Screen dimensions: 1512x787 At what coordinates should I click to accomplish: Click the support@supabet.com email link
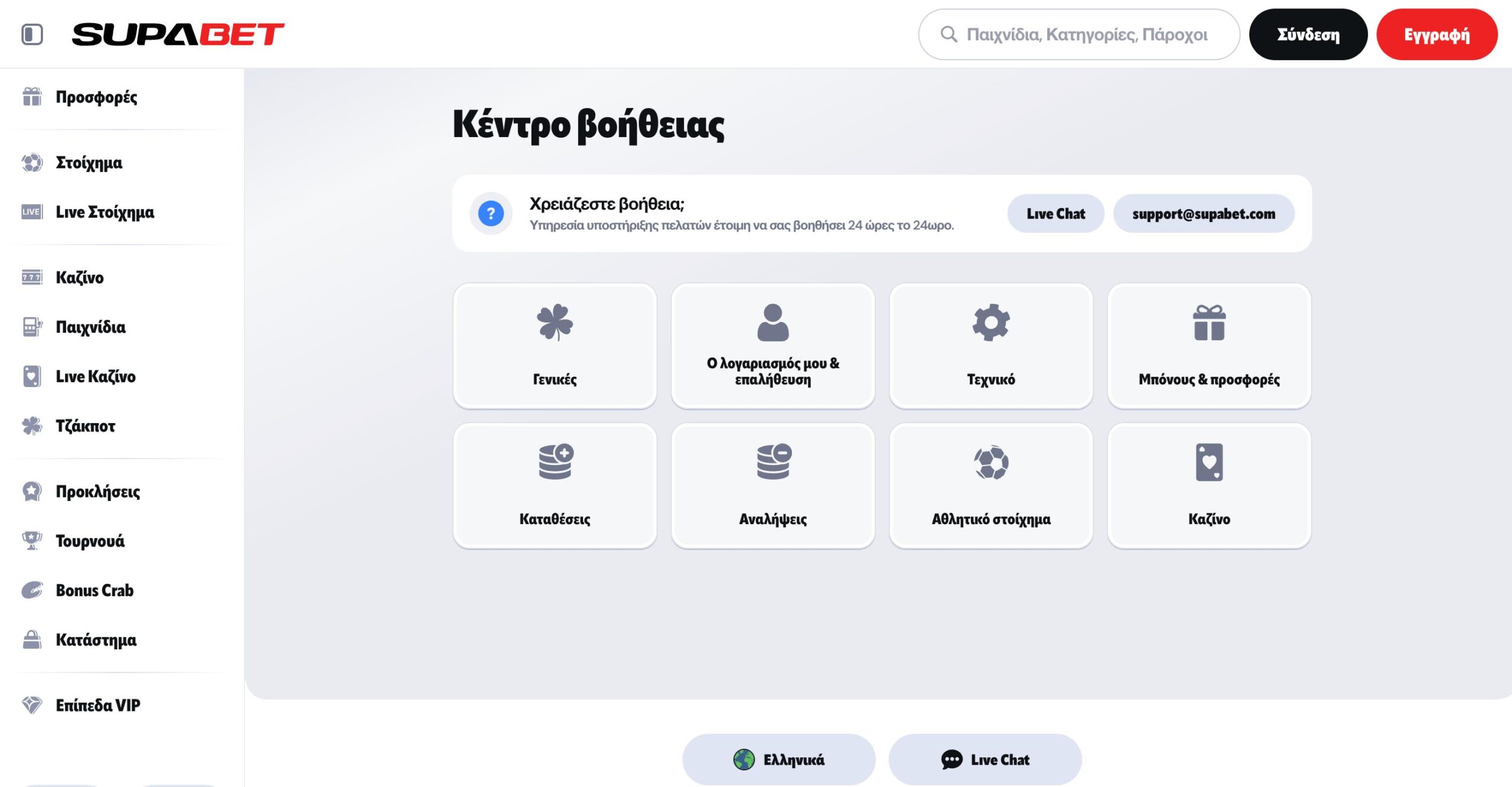click(x=1203, y=213)
